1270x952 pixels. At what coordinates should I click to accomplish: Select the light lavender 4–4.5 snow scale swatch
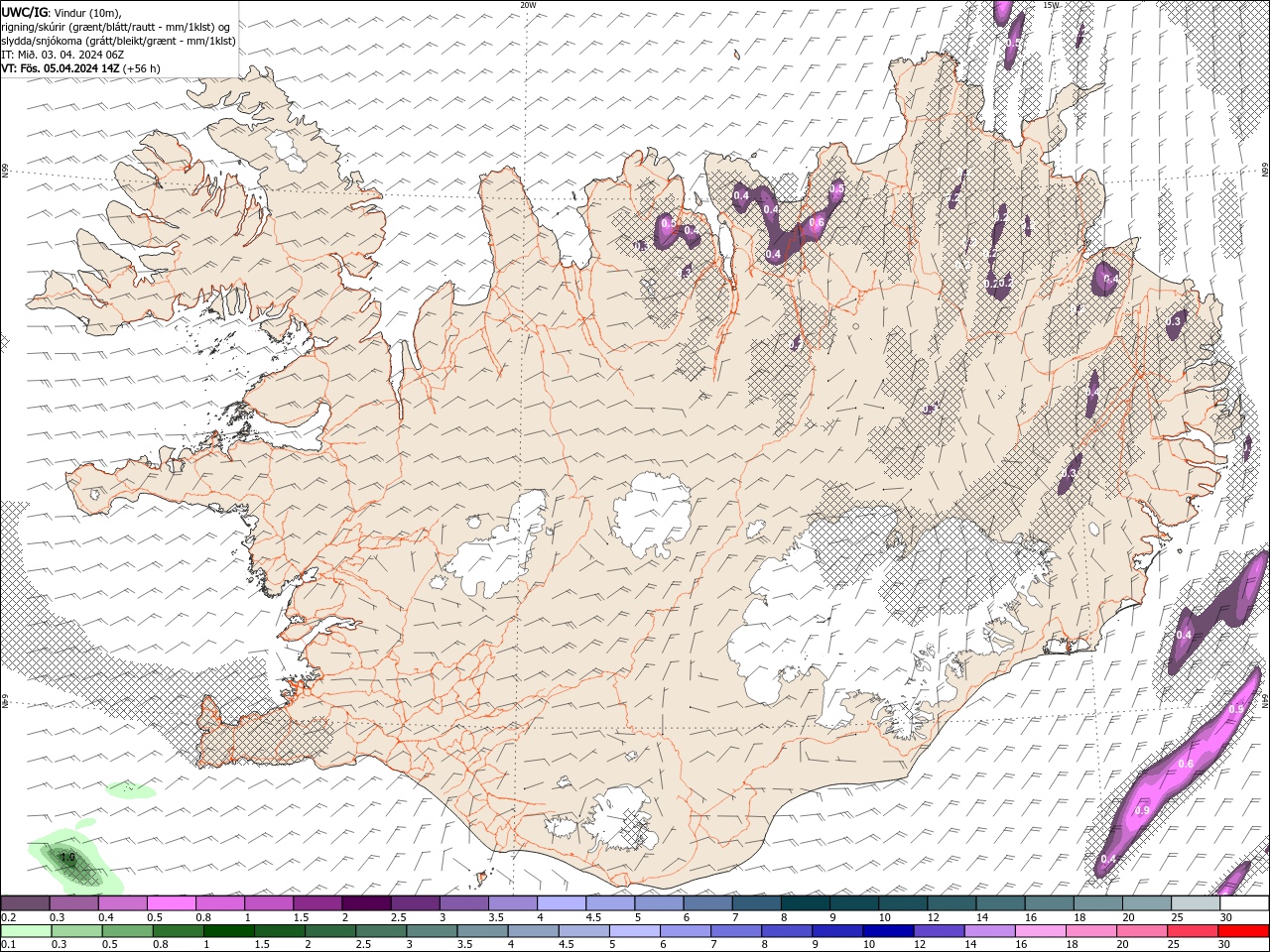561,903
